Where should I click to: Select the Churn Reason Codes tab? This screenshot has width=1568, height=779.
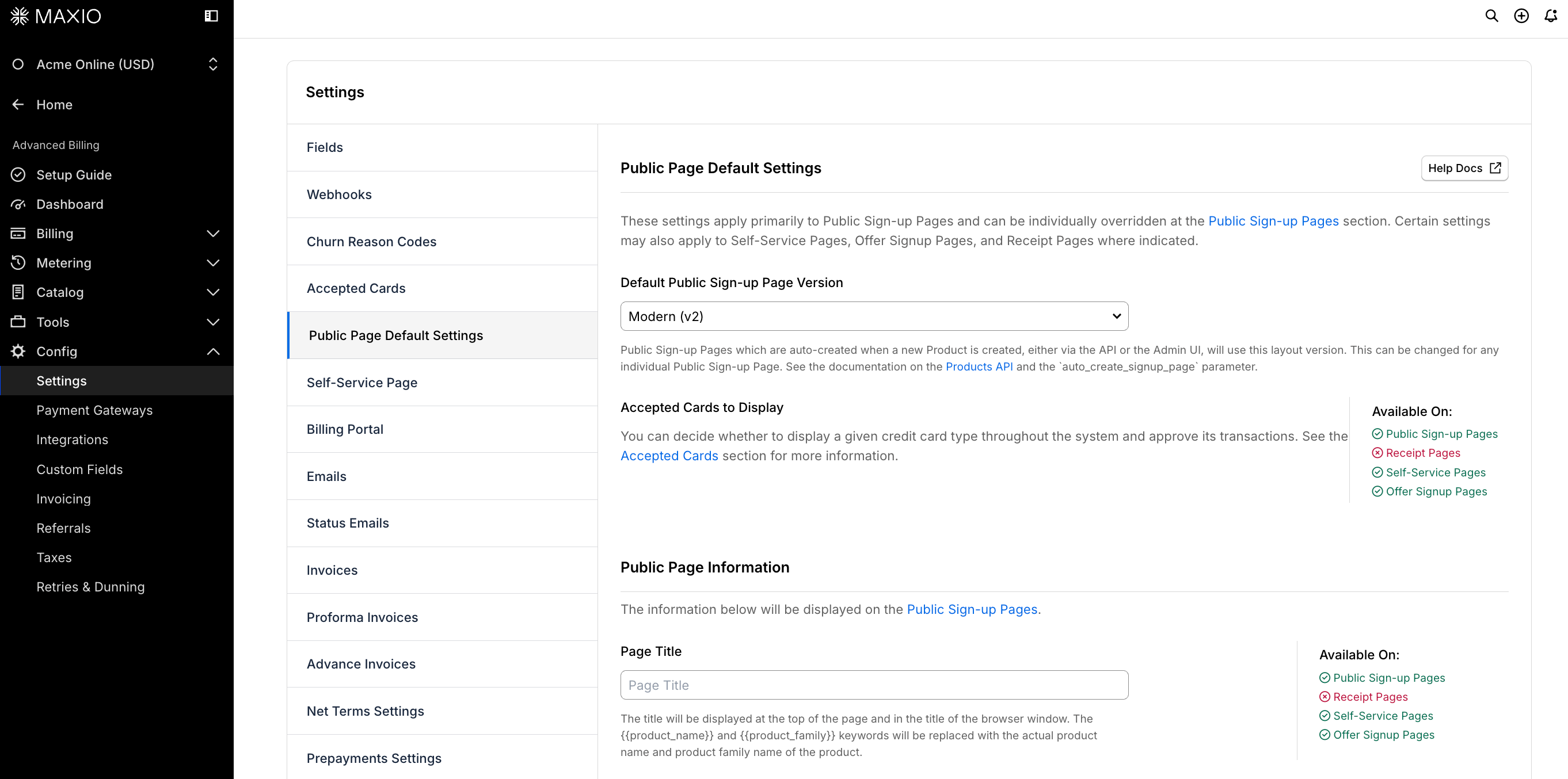[443, 242]
